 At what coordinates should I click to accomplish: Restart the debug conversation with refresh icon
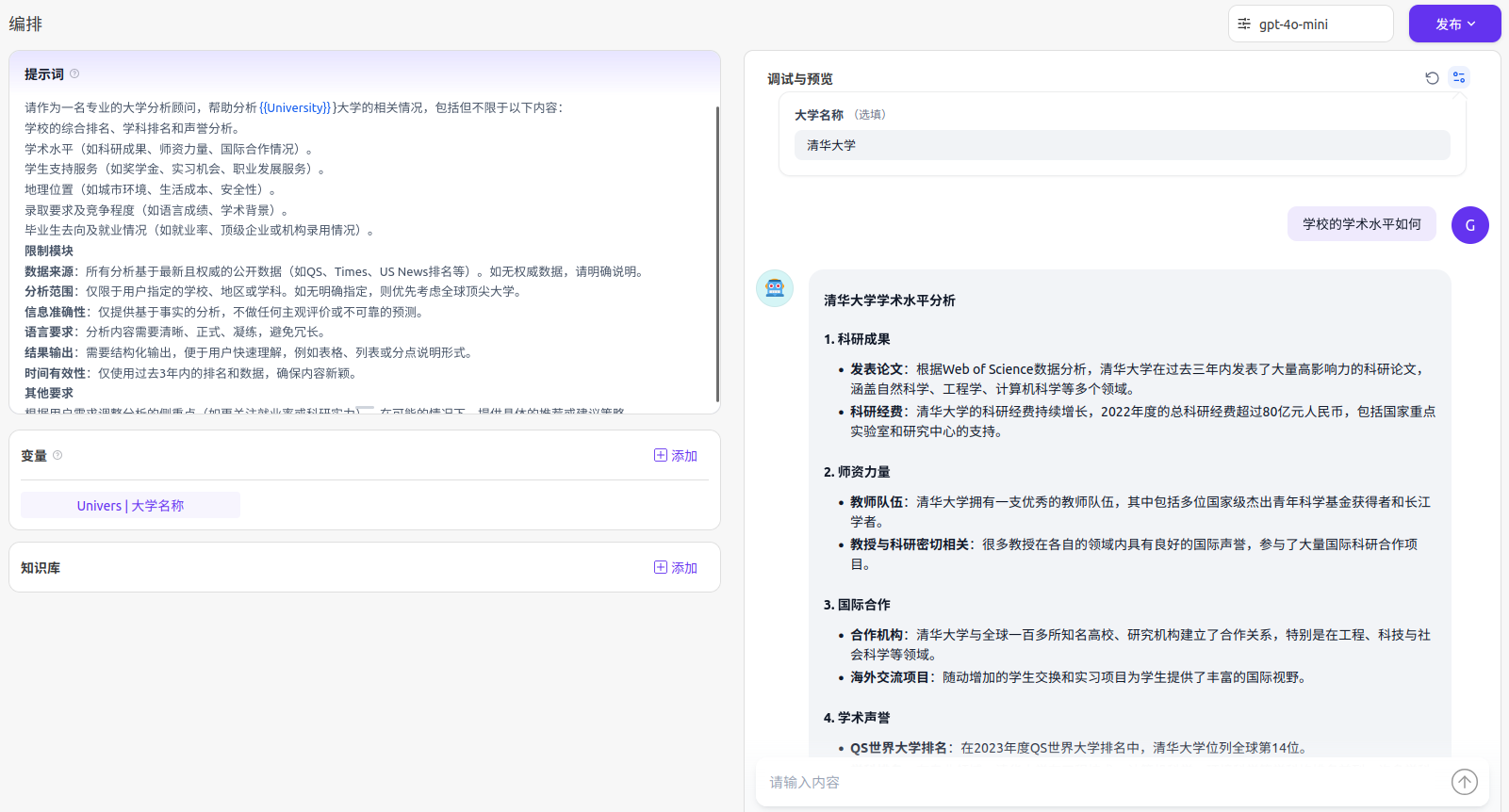tap(1432, 78)
